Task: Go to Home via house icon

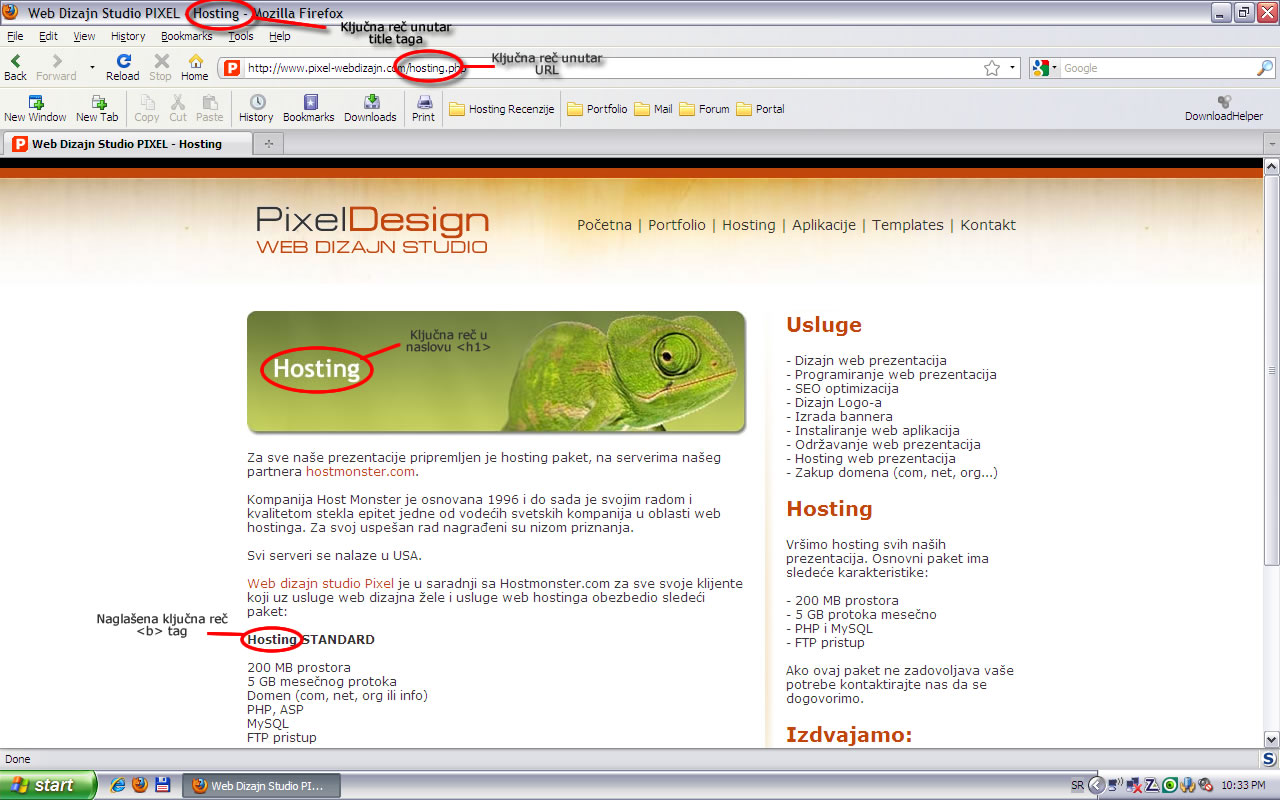Action: [x=195, y=63]
